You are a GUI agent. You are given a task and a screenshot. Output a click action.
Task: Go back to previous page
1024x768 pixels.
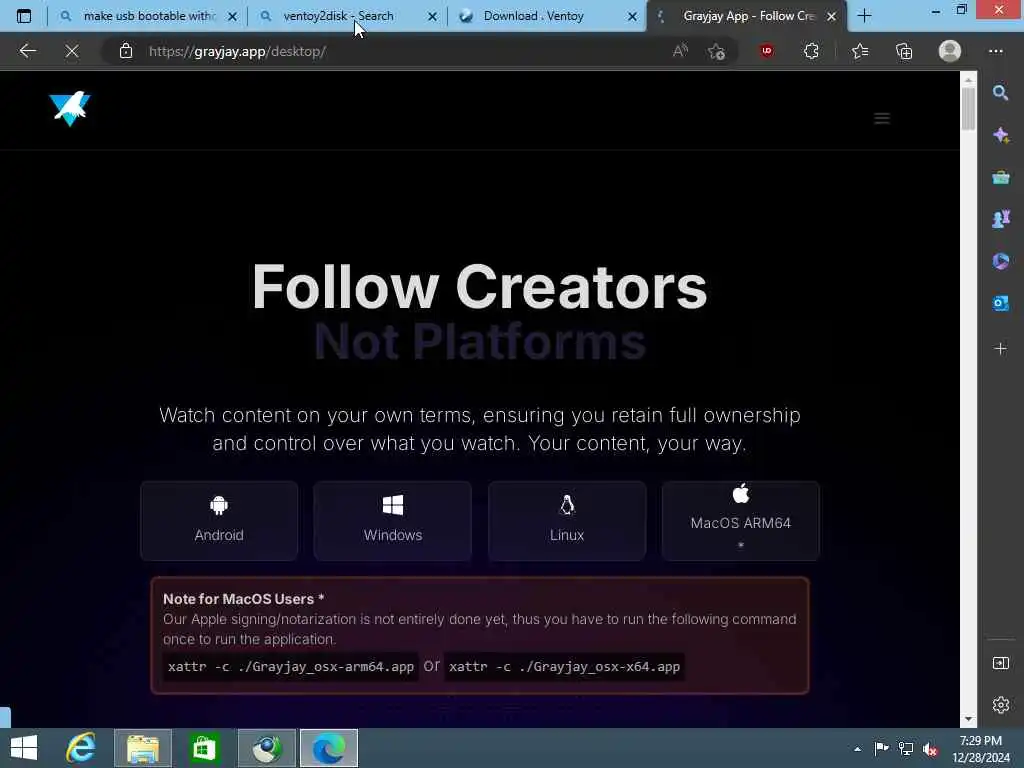(27, 51)
